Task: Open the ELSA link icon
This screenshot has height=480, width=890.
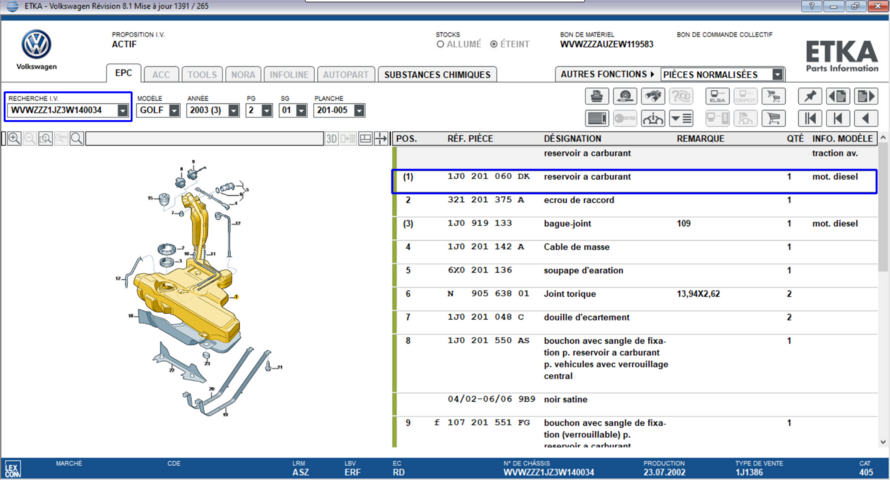Action: [717, 96]
